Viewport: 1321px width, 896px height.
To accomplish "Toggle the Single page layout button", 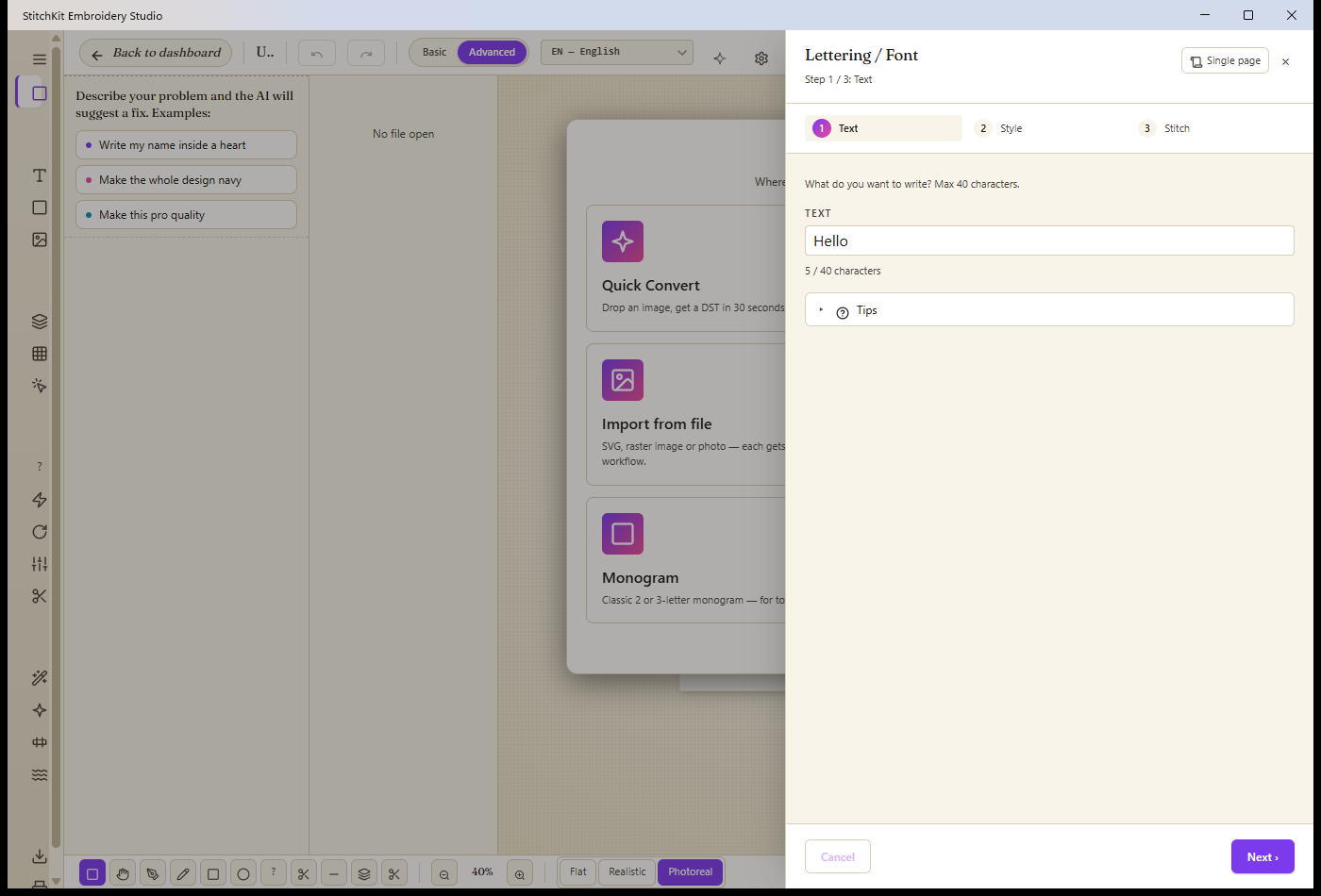I will click(1225, 60).
